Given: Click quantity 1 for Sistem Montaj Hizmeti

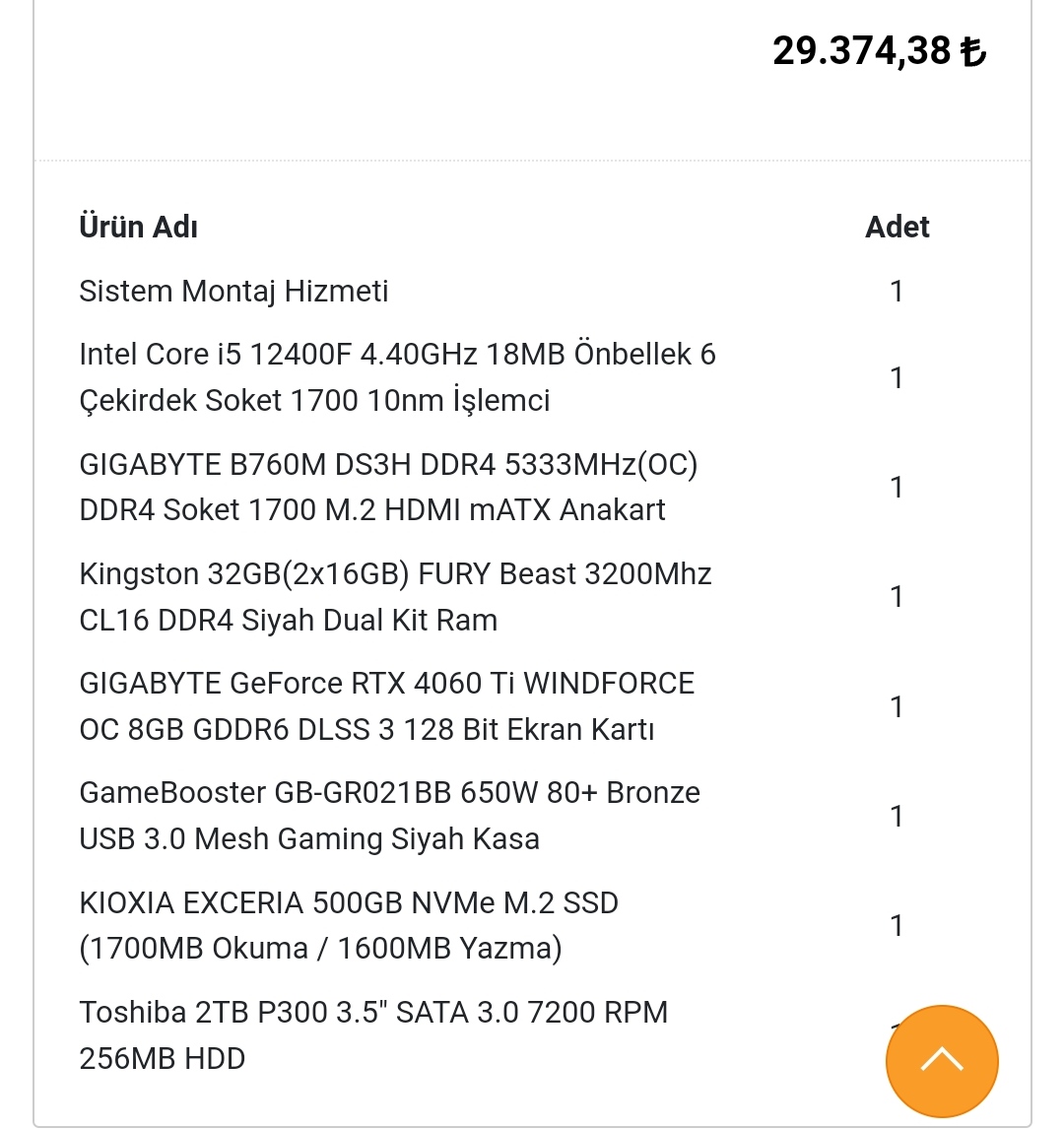Looking at the screenshot, I should [897, 292].
